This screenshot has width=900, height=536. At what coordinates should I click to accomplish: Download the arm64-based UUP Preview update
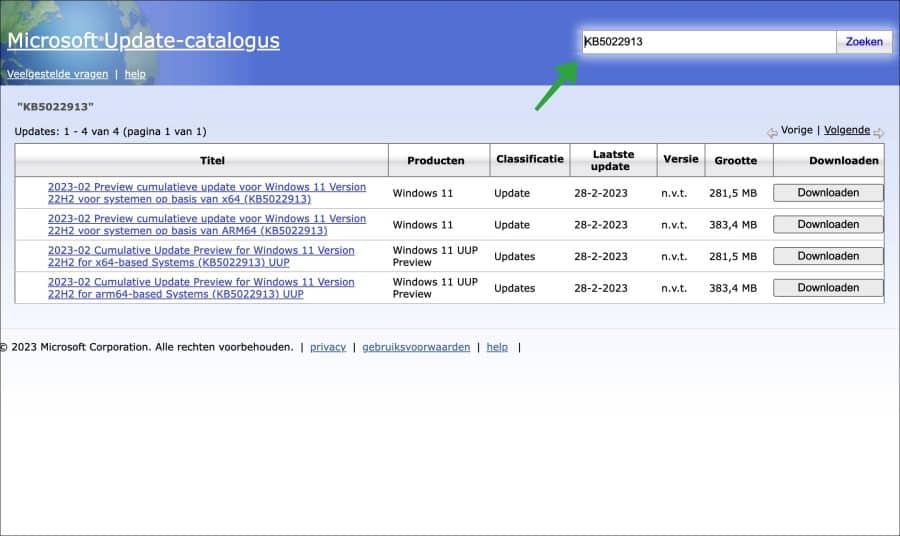828,288
